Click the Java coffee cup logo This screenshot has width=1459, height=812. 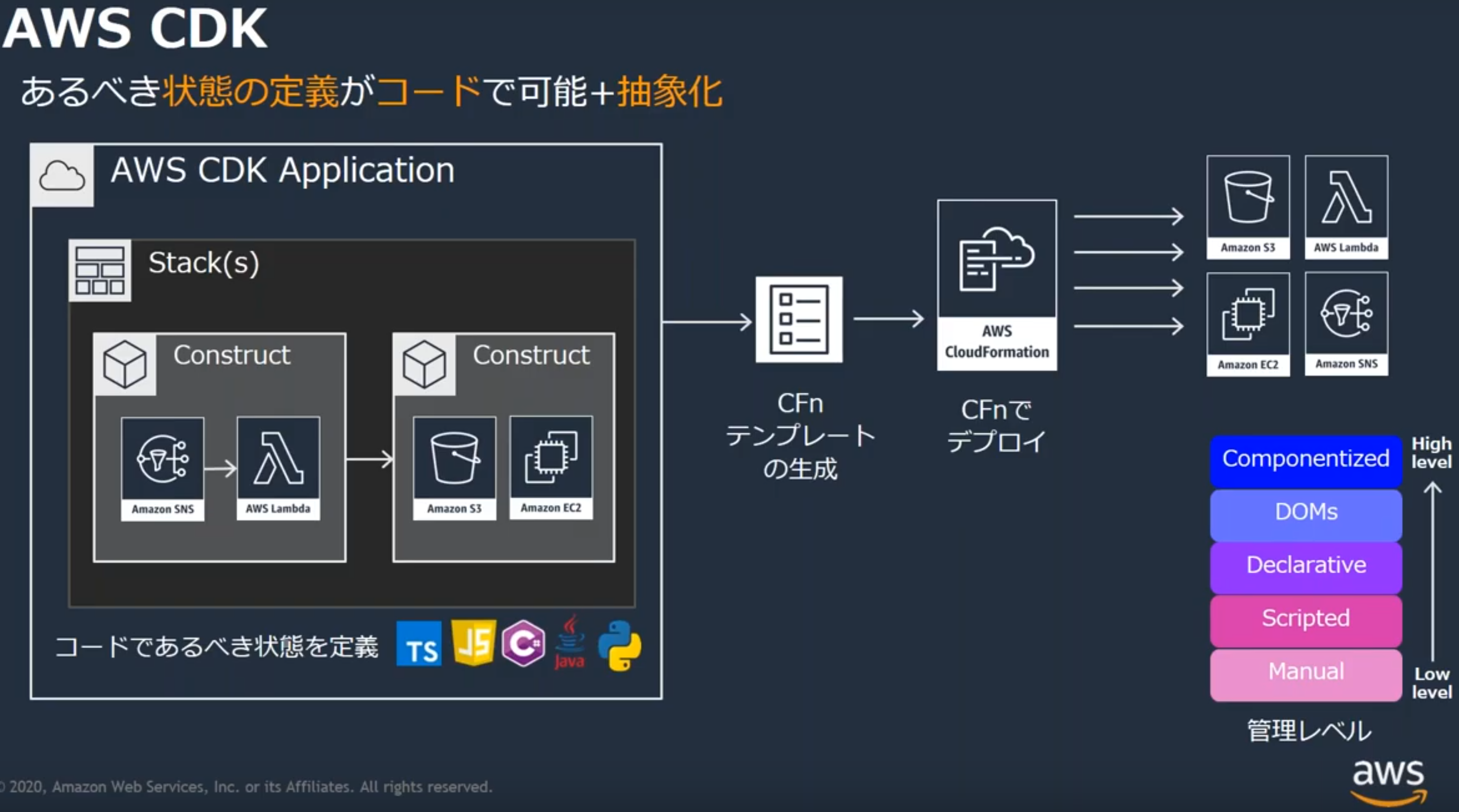(x=570, y=642)
